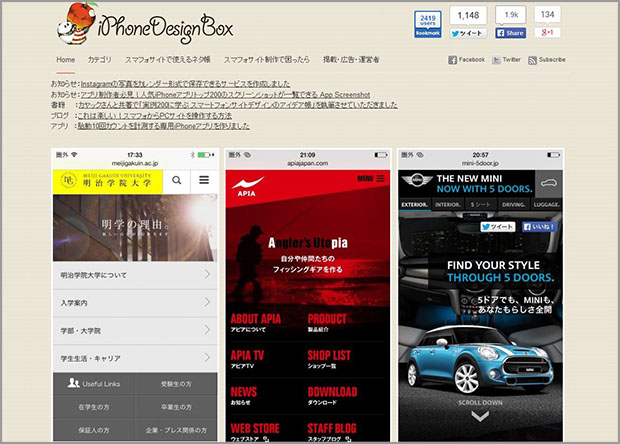The width and height of the screenshot is (620, 444).
Task: Expand the 学生生活・キャリア row chevron
Action: click(x=207, y=357)
